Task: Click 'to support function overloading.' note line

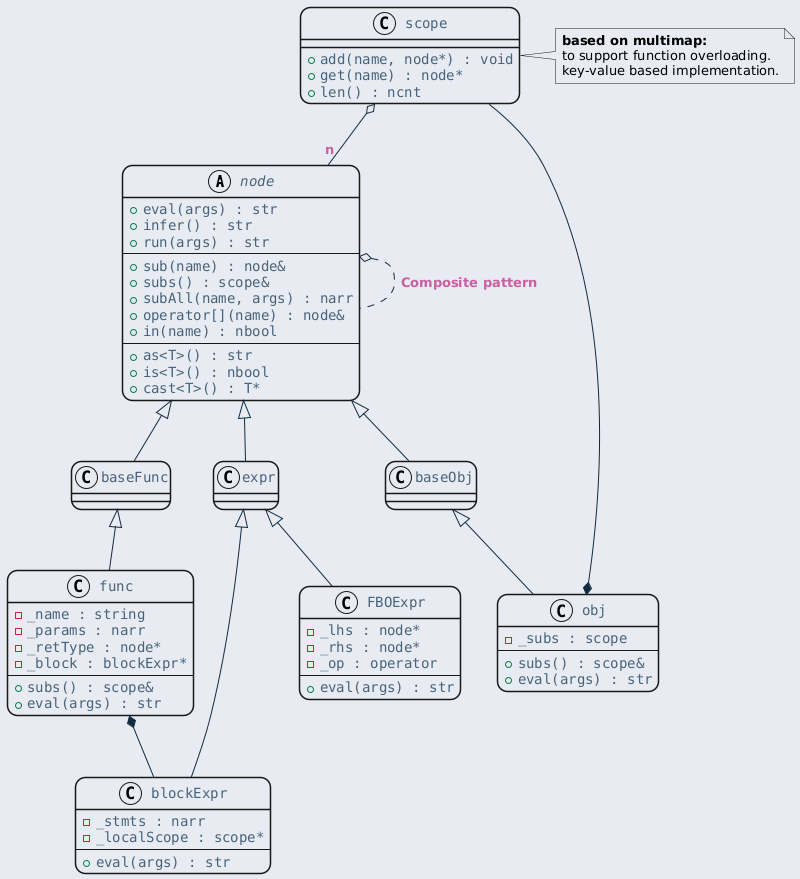Action: point(666,55)
